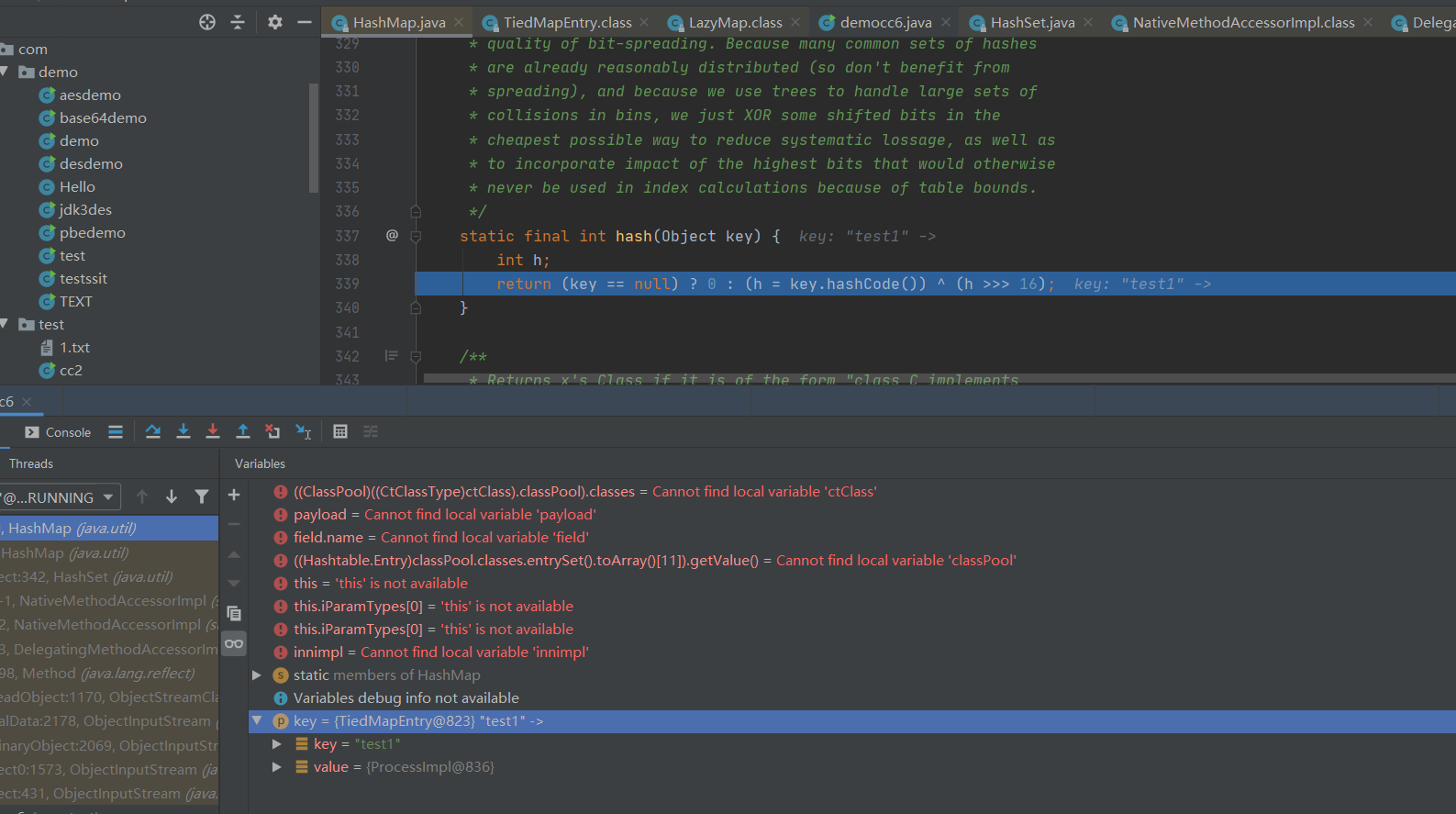This screenshot has width=1456, height=814.
Task: Click the Step Over debugger icon
Action: pos(153,431)
